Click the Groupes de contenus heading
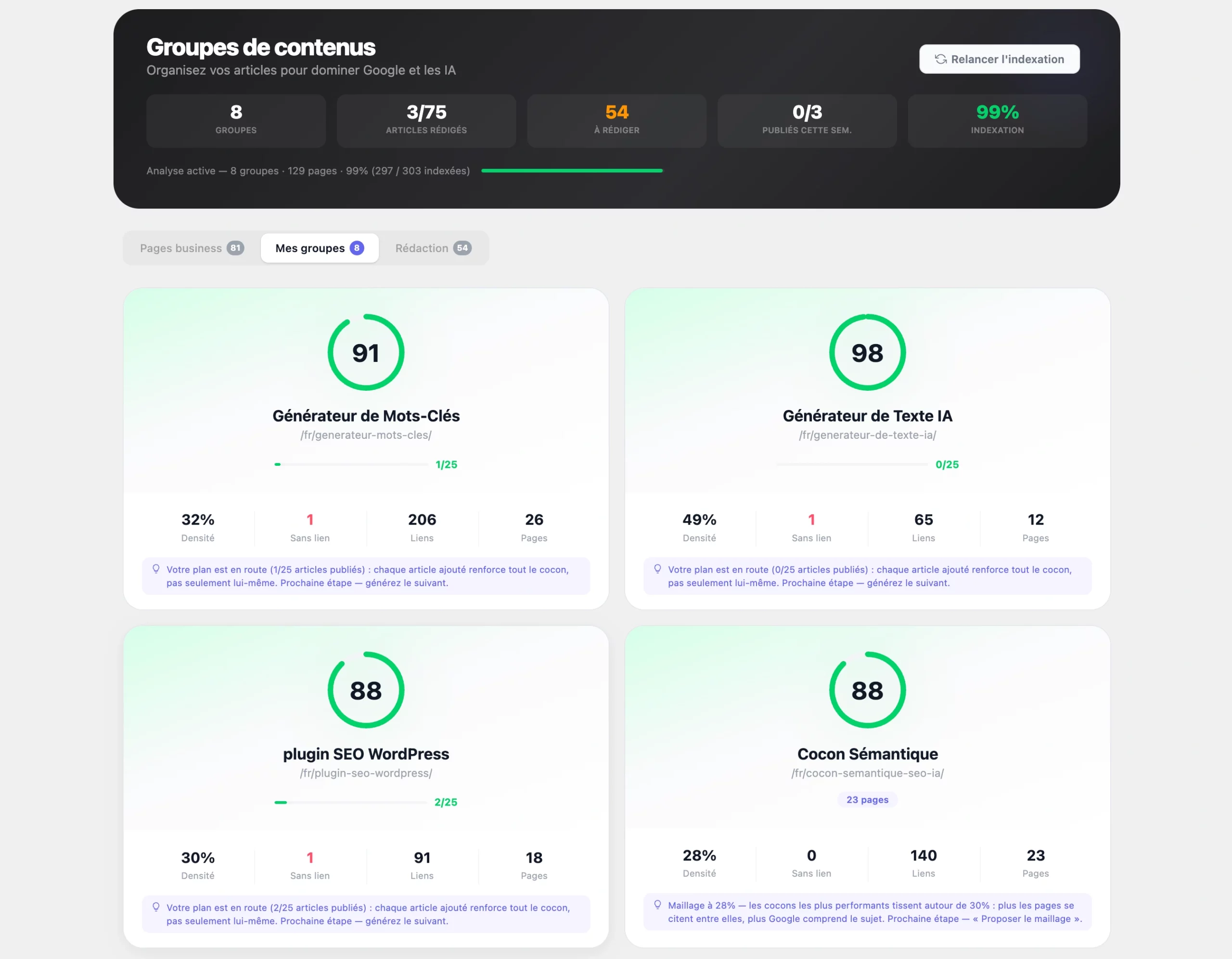 point(261,47)
